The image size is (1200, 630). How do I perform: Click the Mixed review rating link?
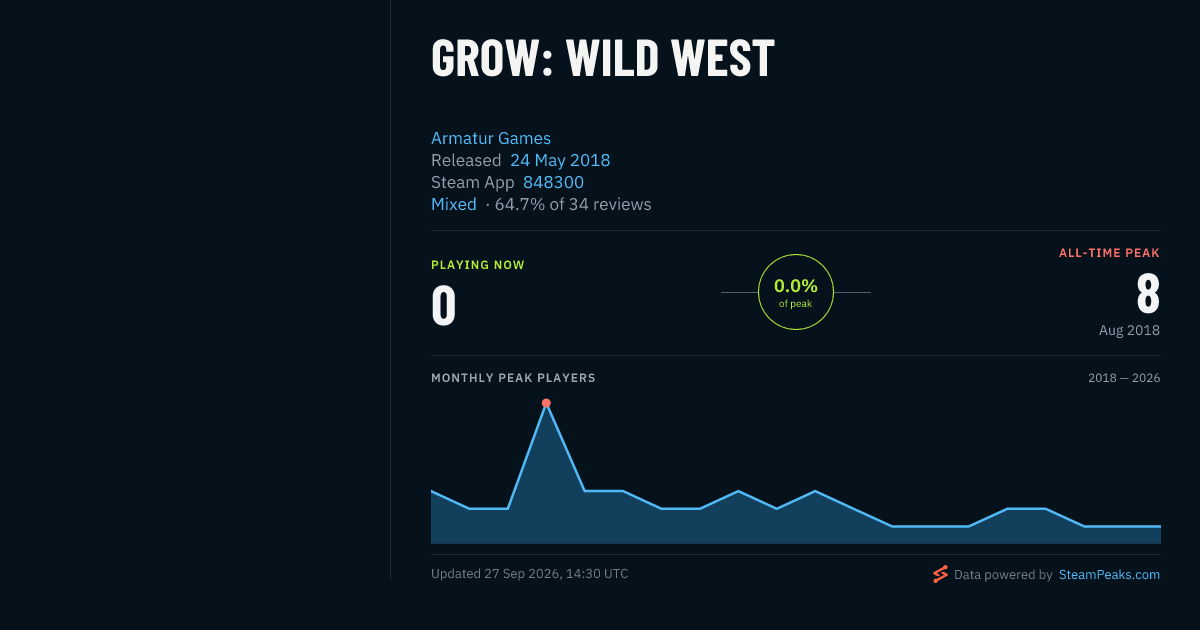point(454,204)
